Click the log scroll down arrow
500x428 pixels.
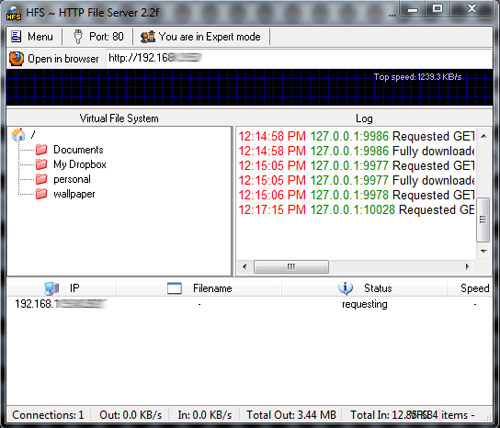[x=484, y=251]
